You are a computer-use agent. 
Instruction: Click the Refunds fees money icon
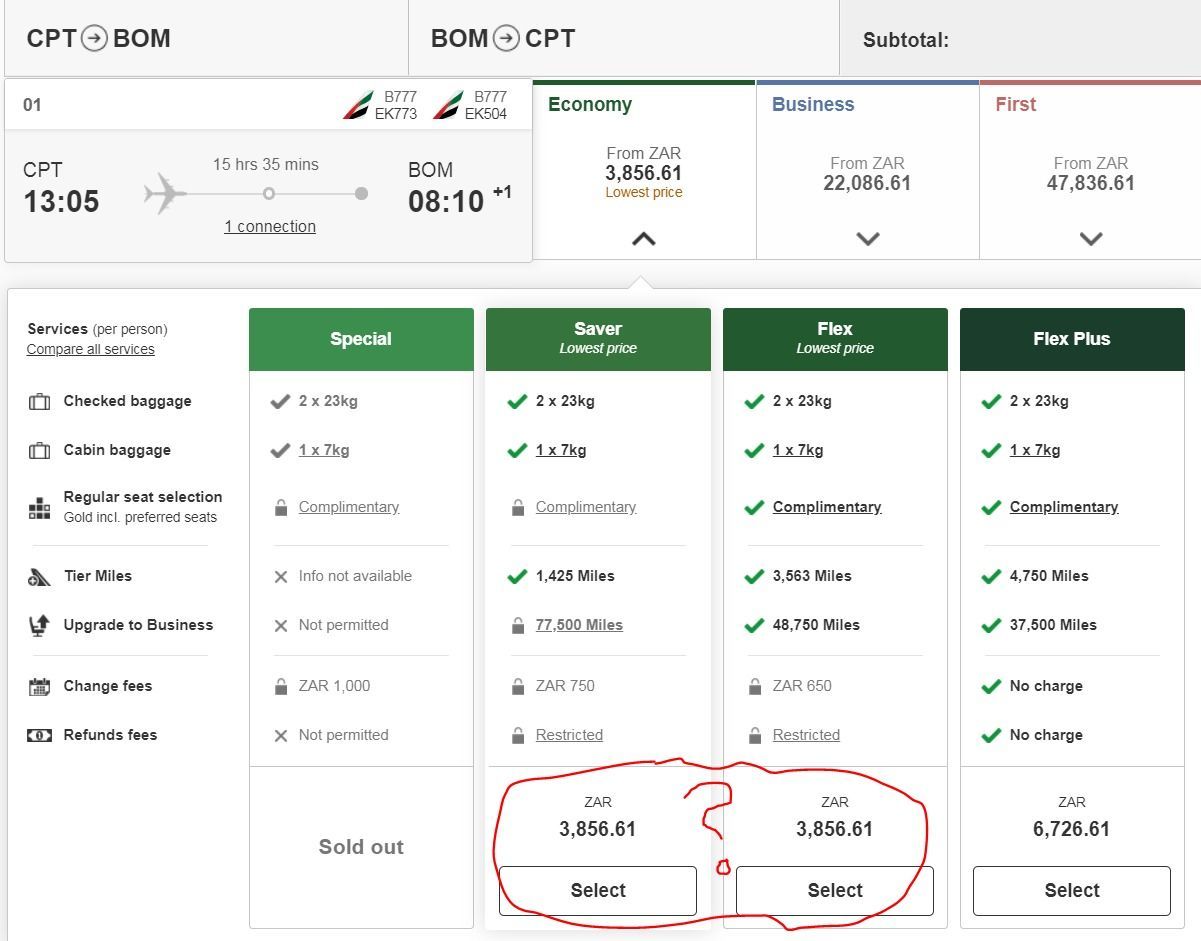39,736
